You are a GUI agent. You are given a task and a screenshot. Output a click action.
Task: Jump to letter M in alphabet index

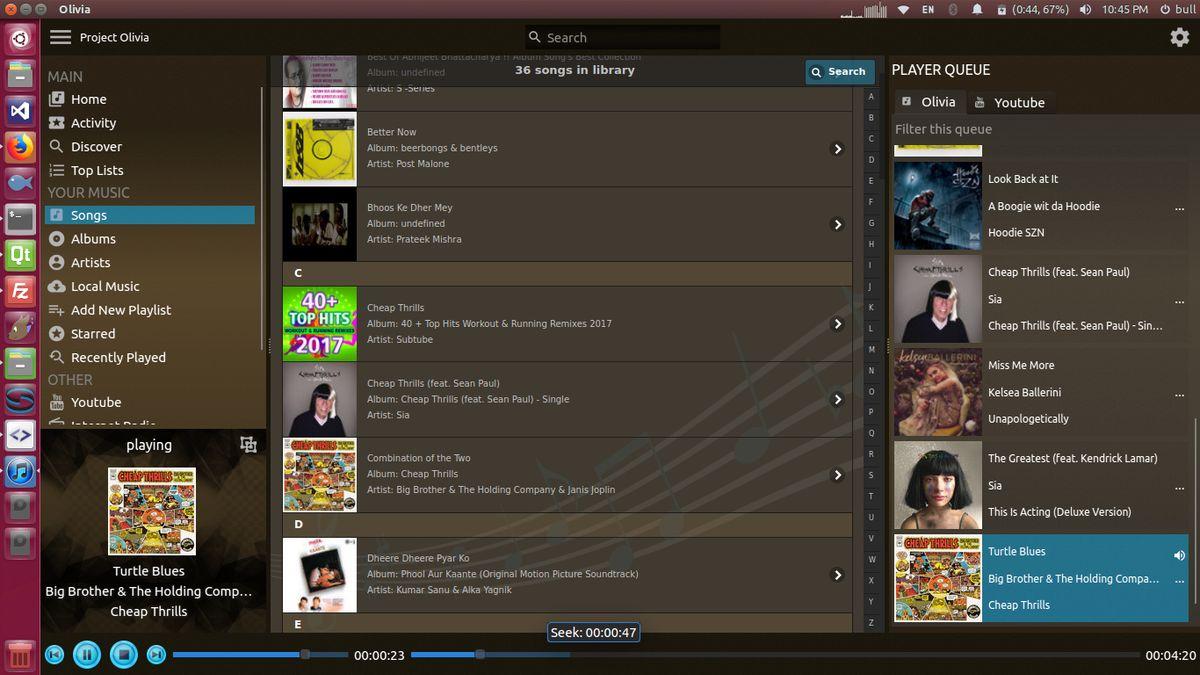(x=871, y=350)
